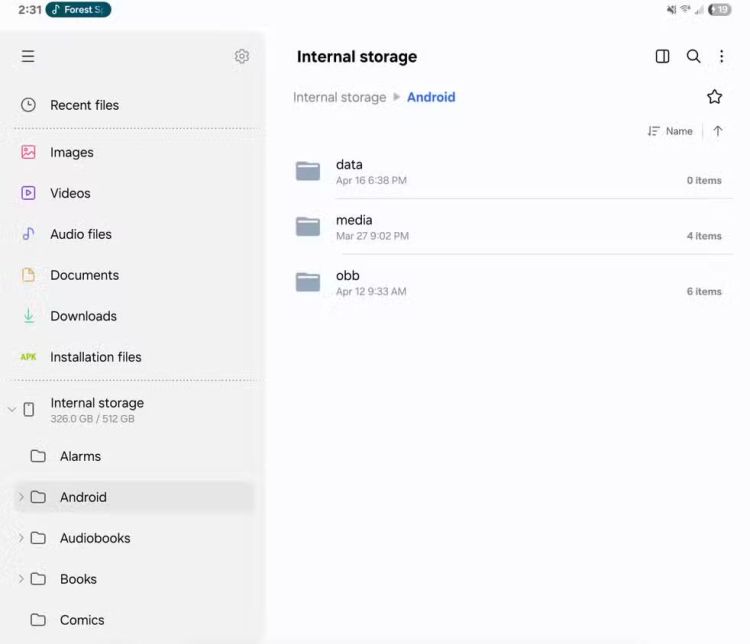Open the hamburger navigation menu

coord(28,57)
